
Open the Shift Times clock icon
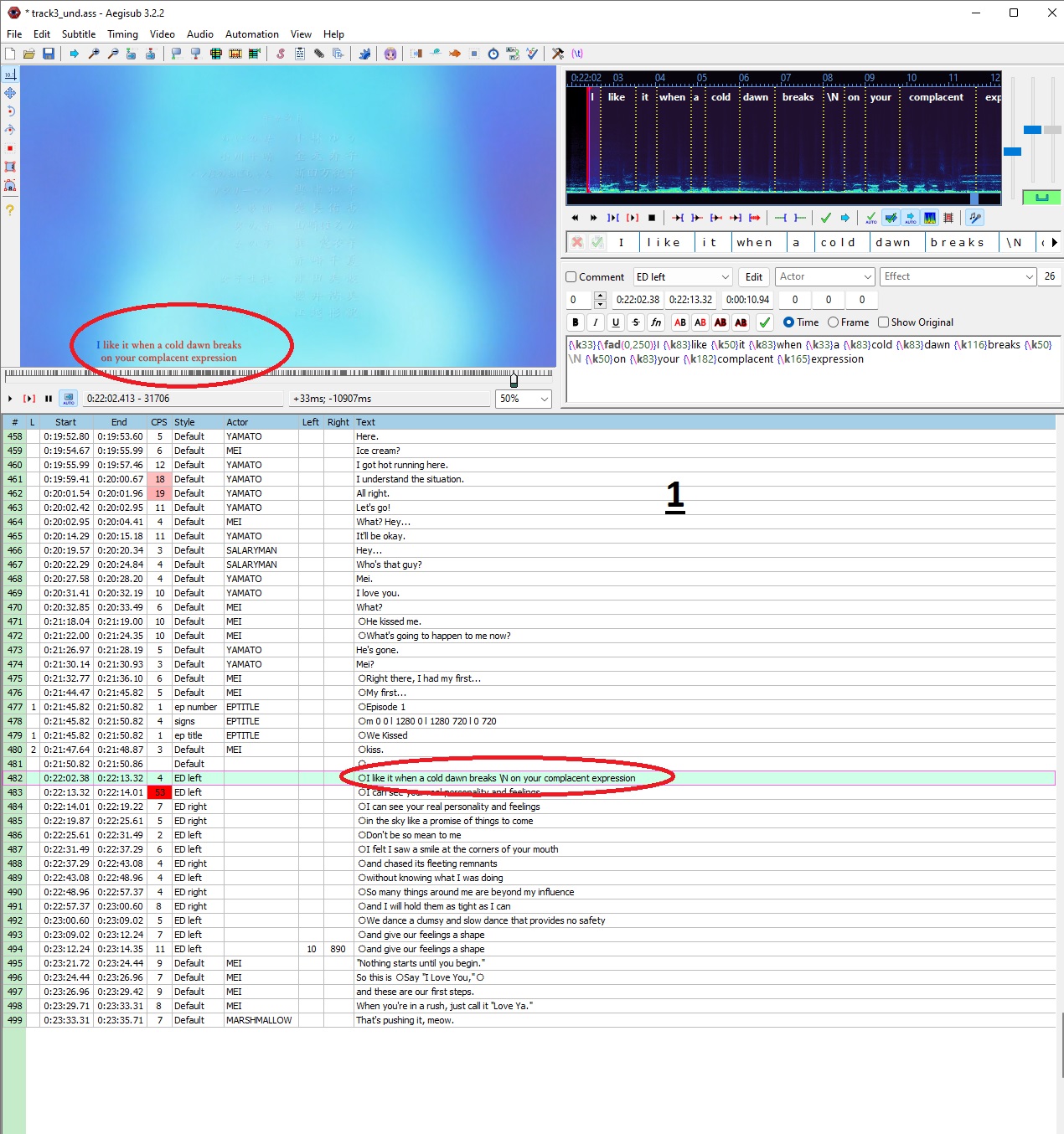[x=493, y=54]
